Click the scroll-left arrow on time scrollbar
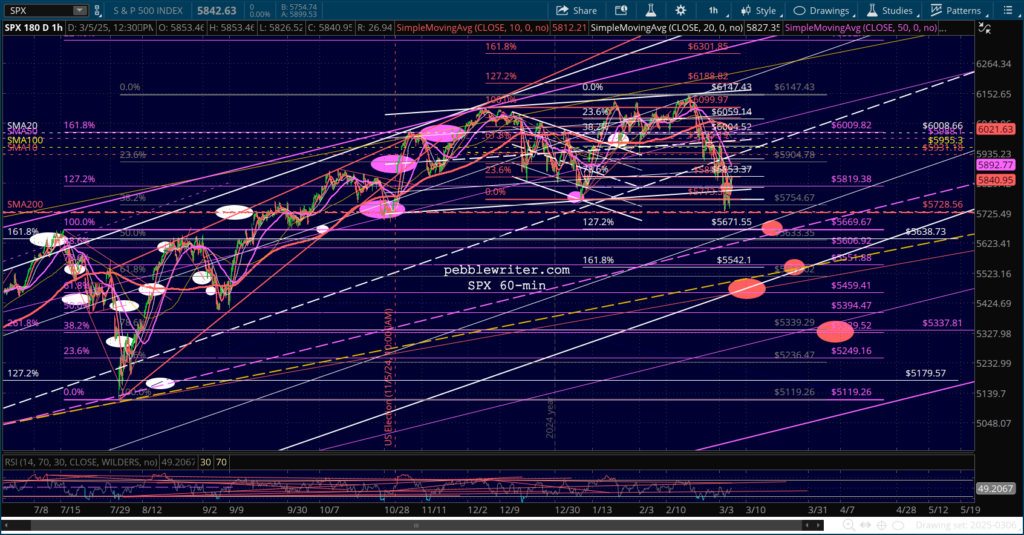This screenshot has height=535, width=1024. point(6,525)
